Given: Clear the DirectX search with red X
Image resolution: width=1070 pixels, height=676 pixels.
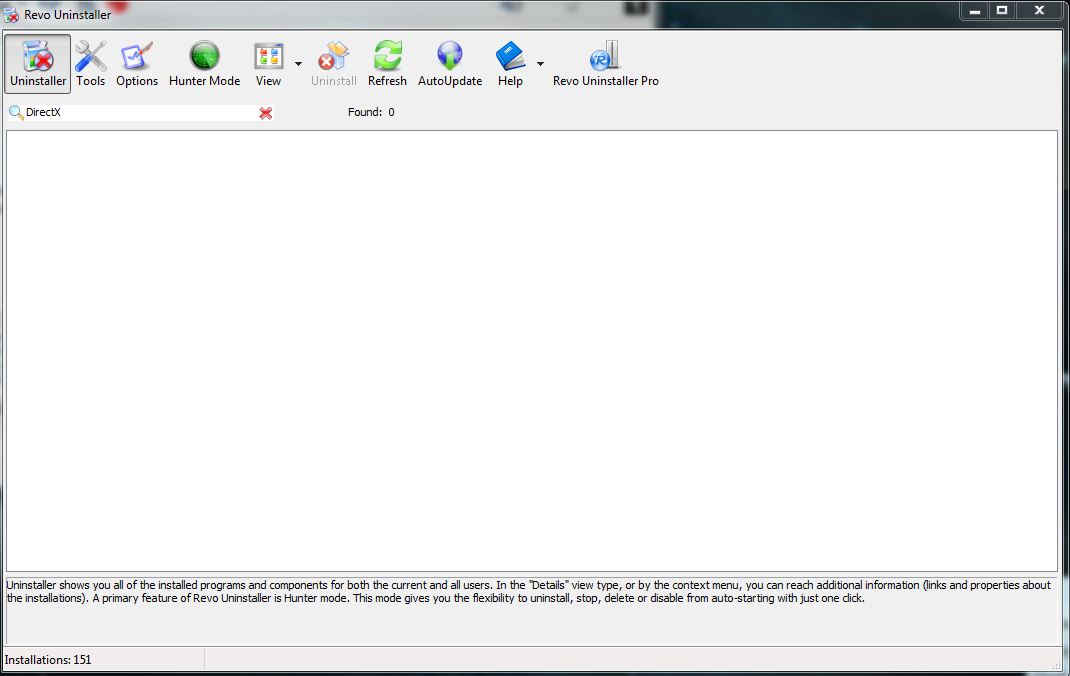Looking at the screenshot, I should coord(265,113).
